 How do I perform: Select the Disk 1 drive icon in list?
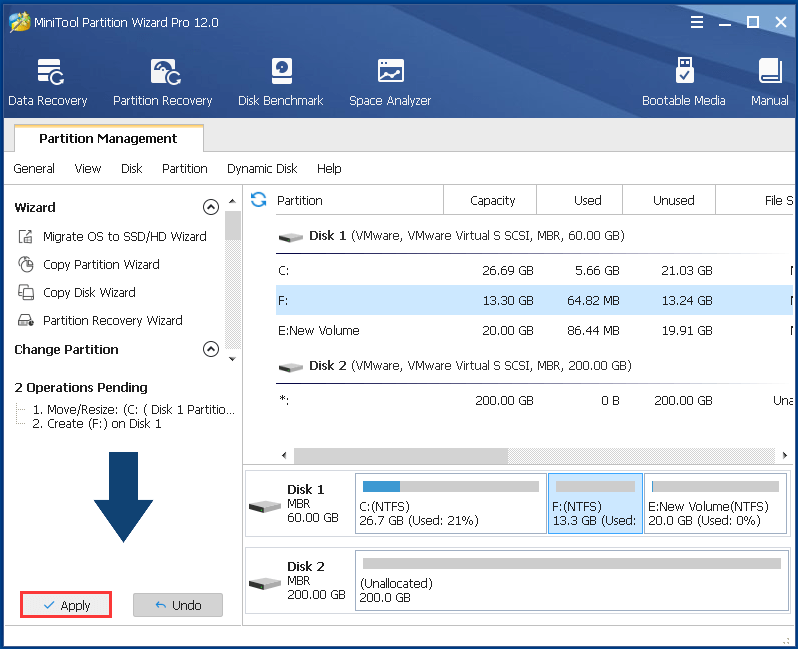291,237
